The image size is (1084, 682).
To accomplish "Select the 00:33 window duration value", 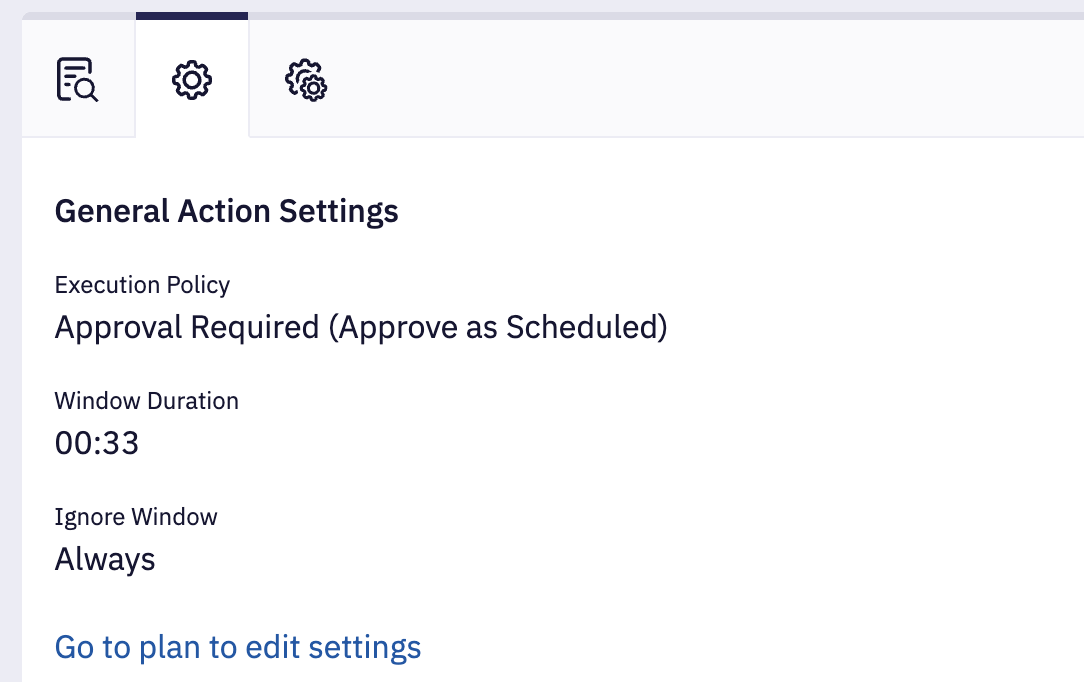I will 97,443.
